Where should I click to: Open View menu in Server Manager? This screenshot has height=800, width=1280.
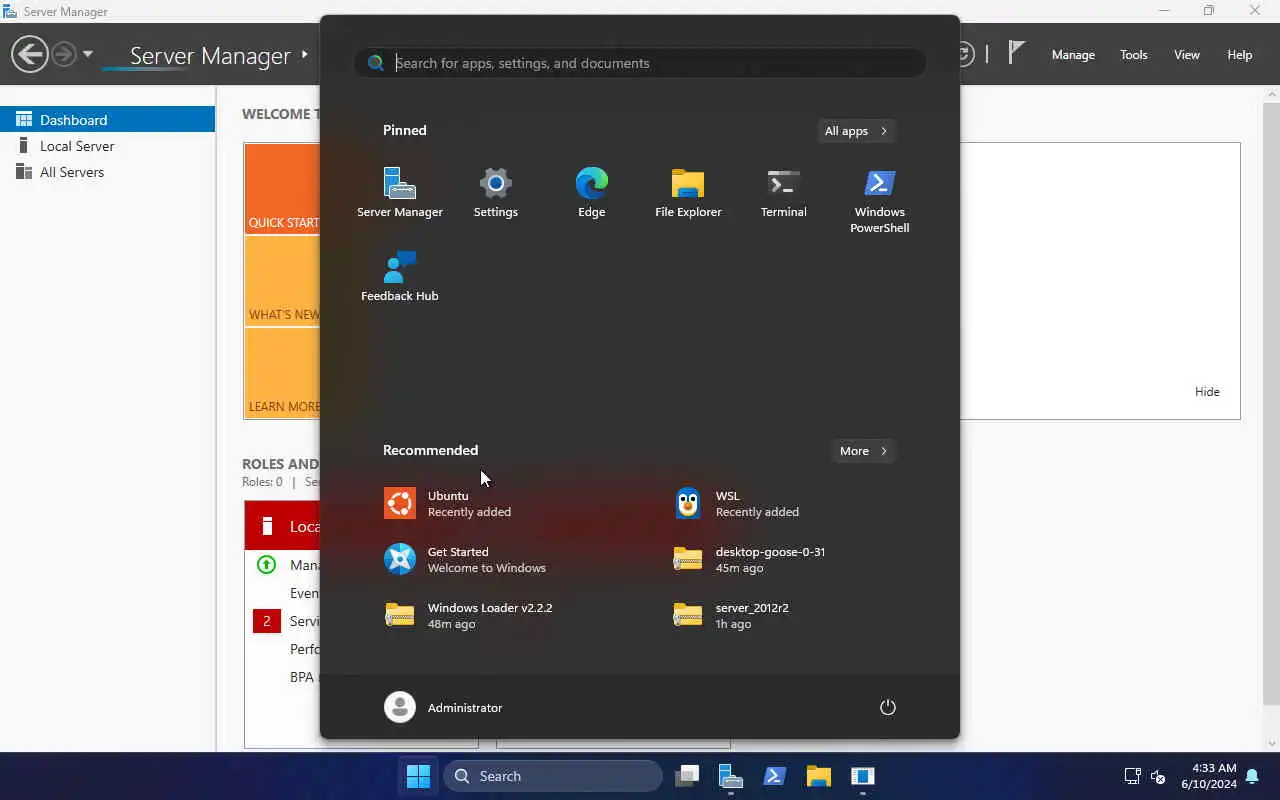1187,55
